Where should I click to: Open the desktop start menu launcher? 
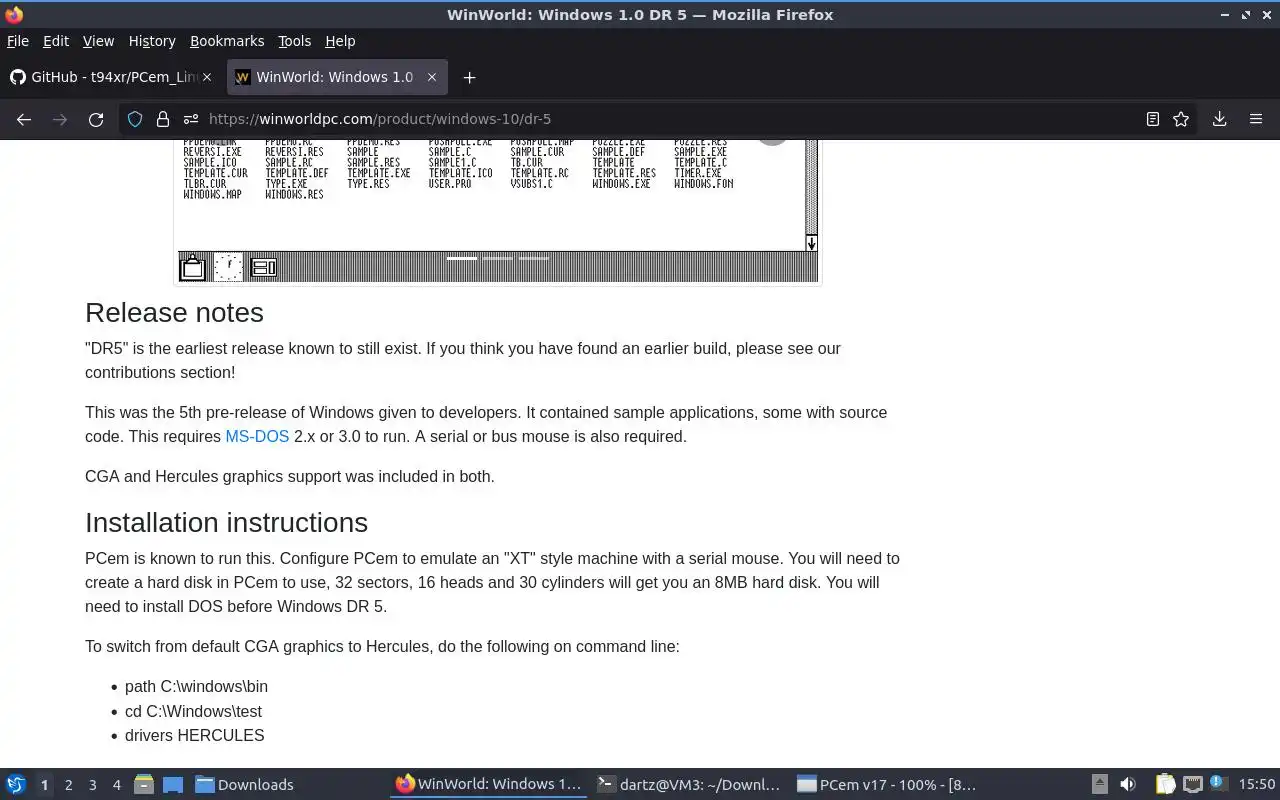click(16, 784)
